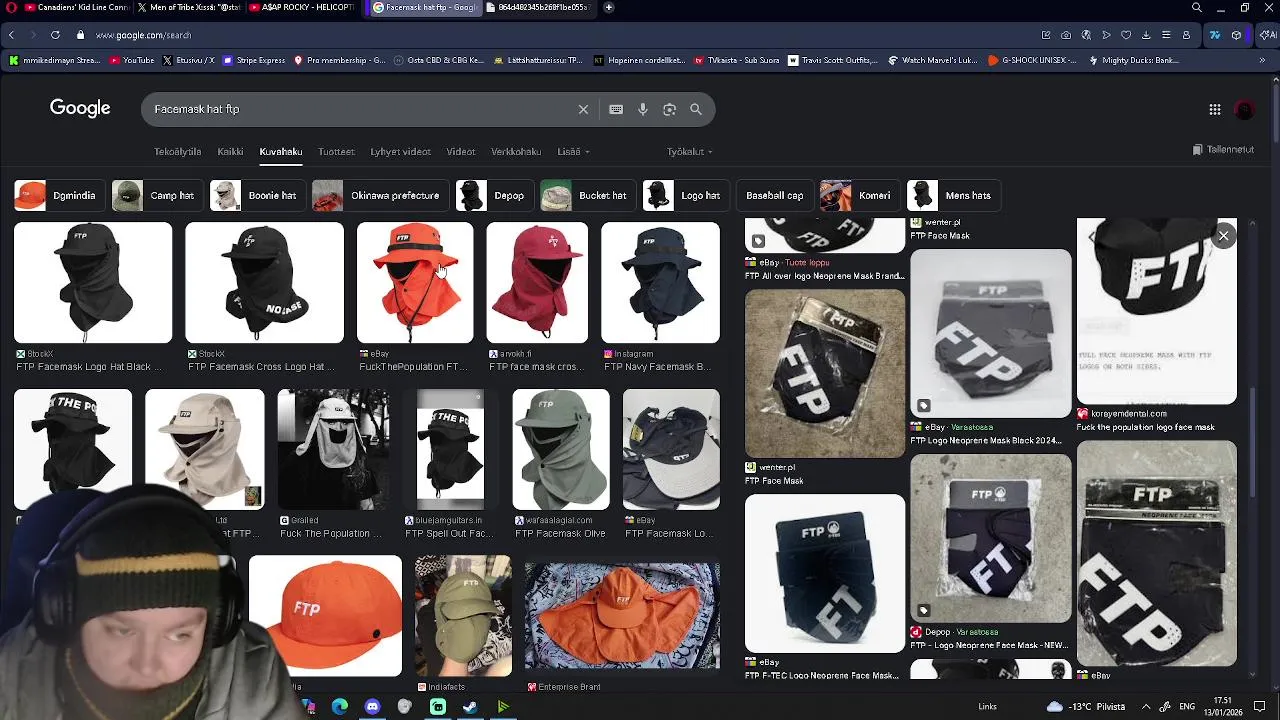Show more bookmarks with the overflow chevron
This screenshot has height=720, width=1280.
click(x=1262, y=60)
